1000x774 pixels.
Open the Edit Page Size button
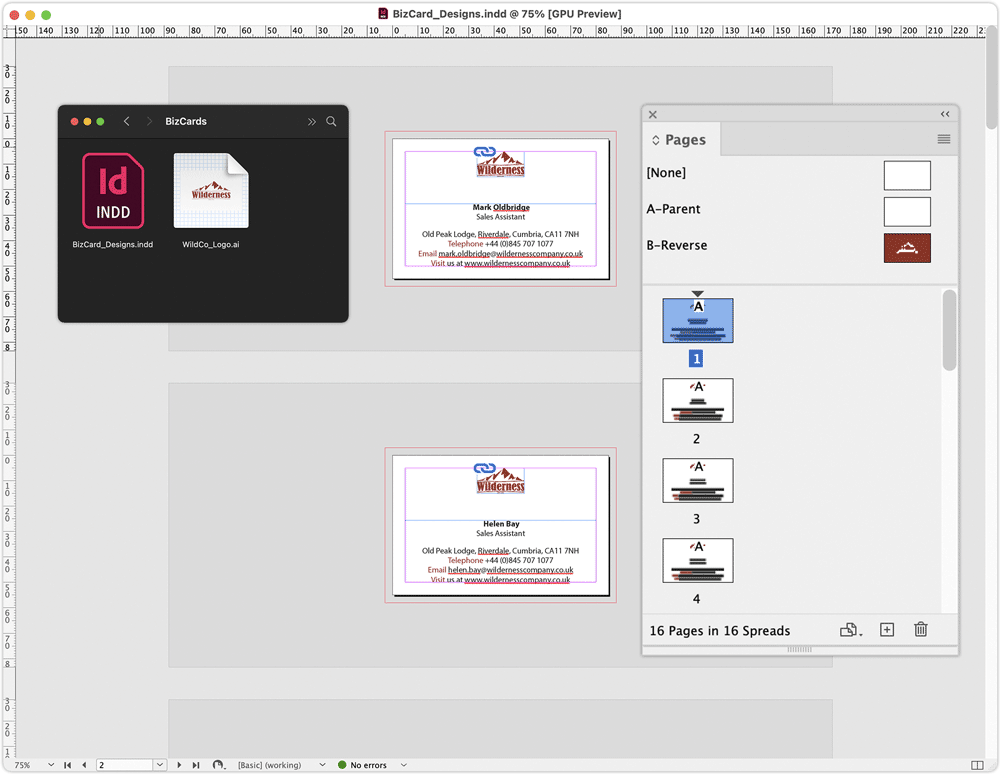click(850, 630)
